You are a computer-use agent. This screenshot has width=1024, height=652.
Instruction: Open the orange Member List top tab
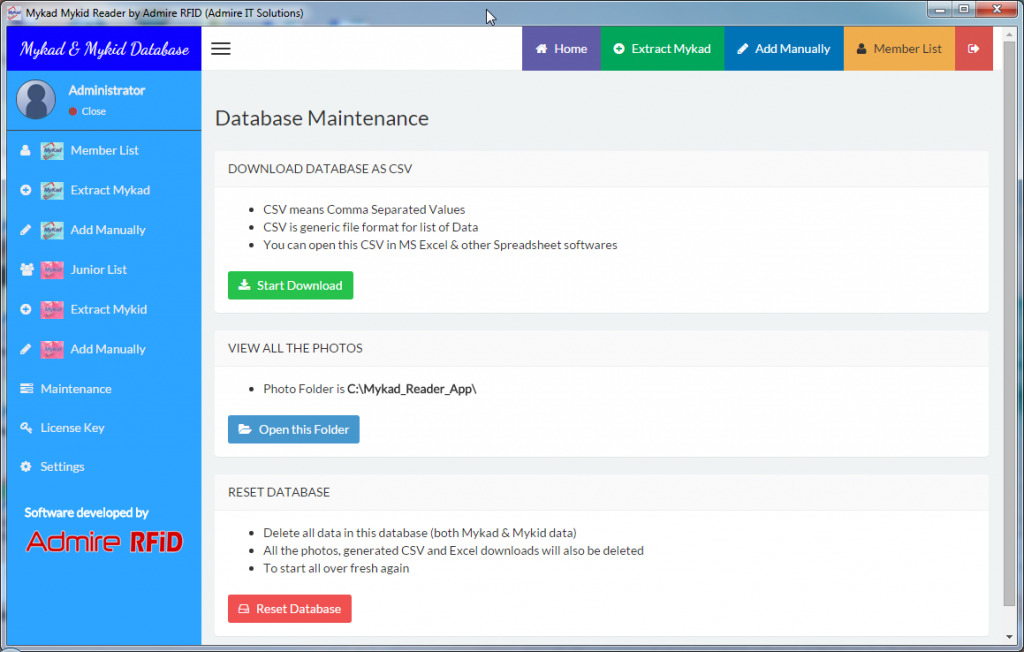click(x=898, y=49)
